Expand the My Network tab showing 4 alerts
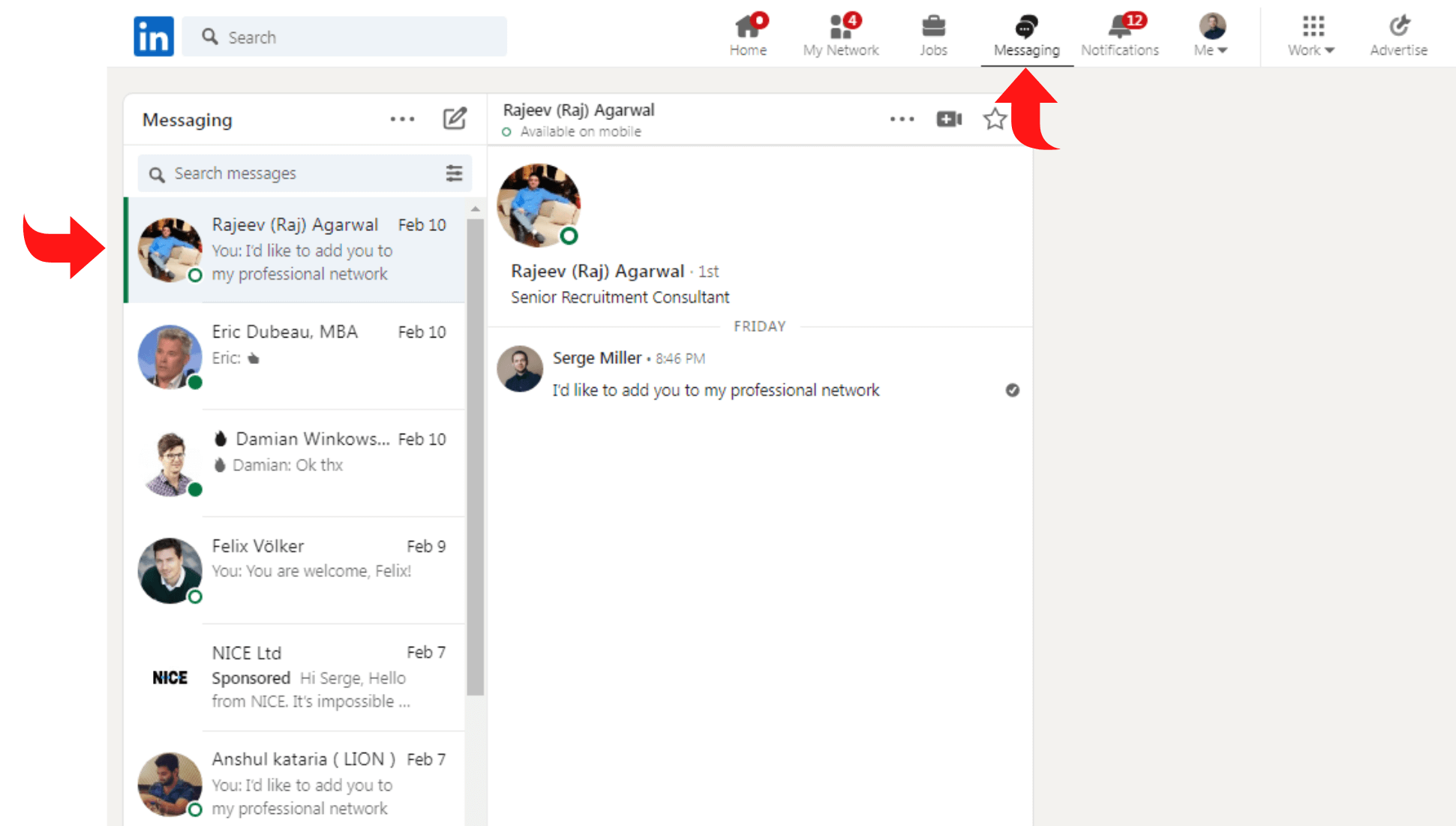The width and height of the screenshot is (1456, 826). 840,35
